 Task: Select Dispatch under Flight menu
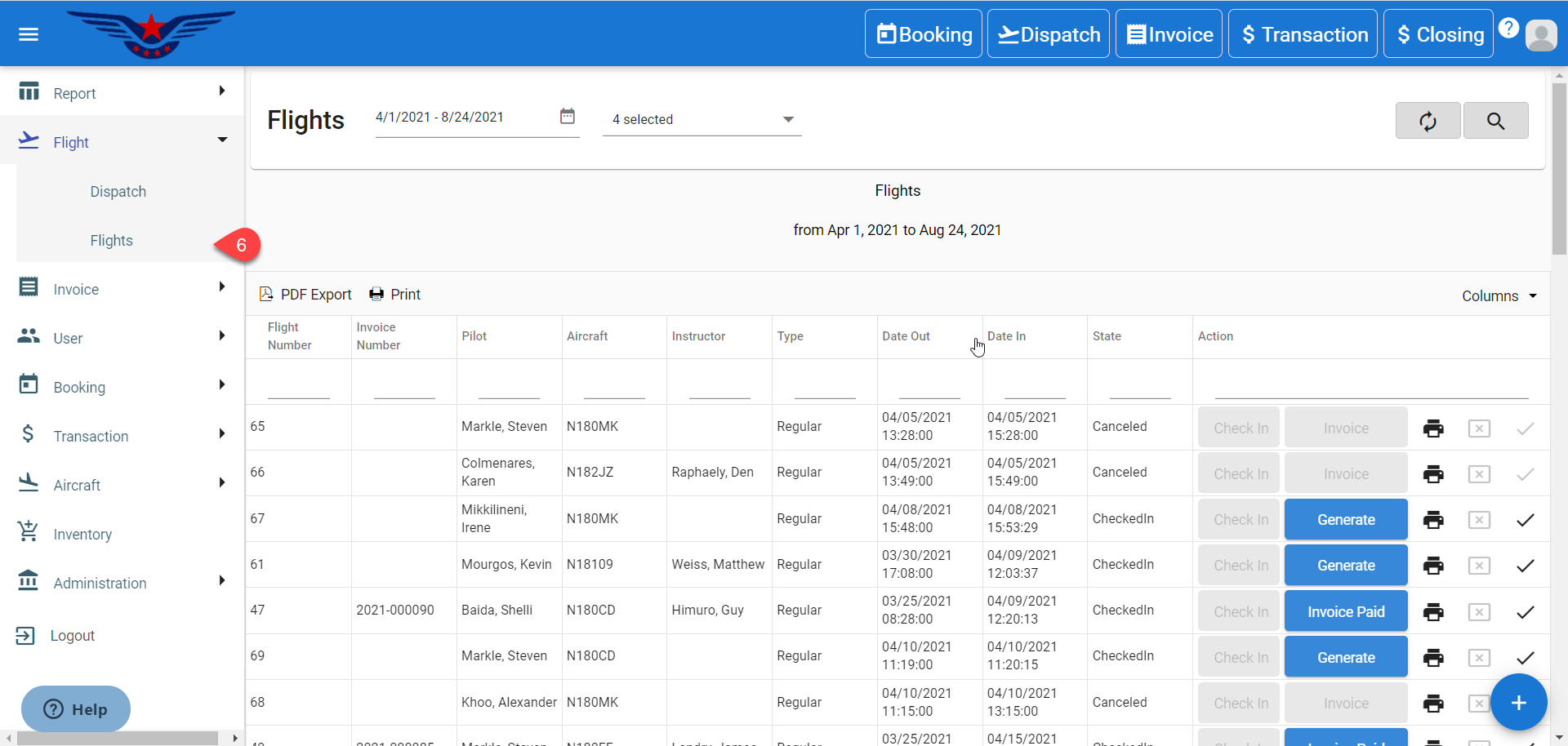pos(118,192)
